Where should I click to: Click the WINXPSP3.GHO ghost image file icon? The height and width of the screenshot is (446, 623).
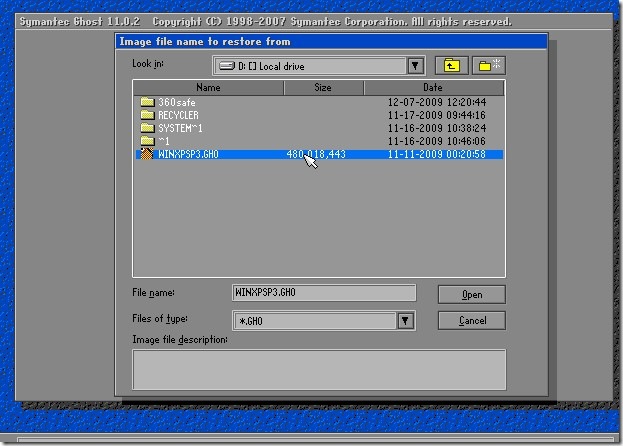click(x=147, y=154)
